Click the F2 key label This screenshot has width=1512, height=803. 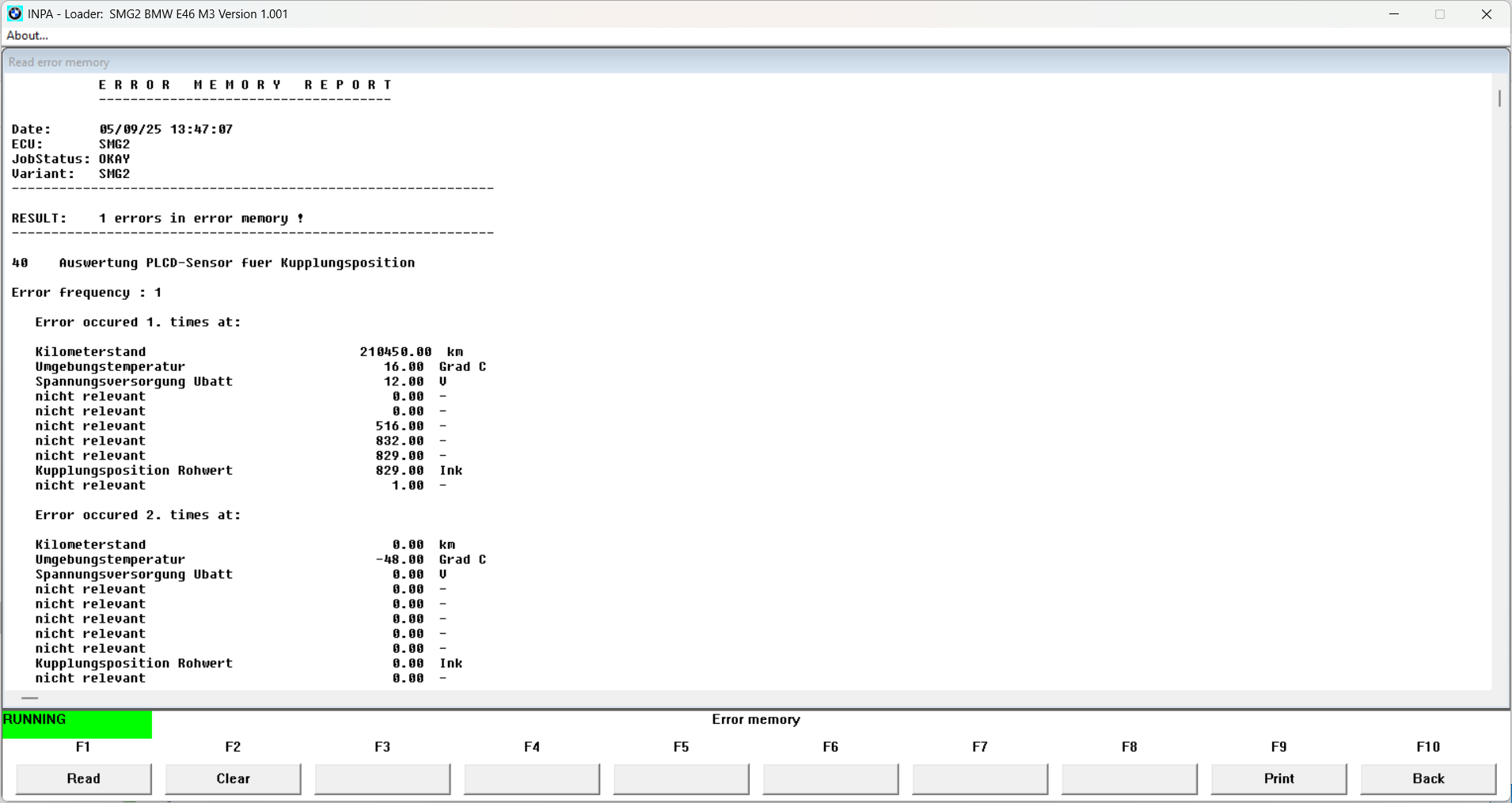tap(233, 747)
